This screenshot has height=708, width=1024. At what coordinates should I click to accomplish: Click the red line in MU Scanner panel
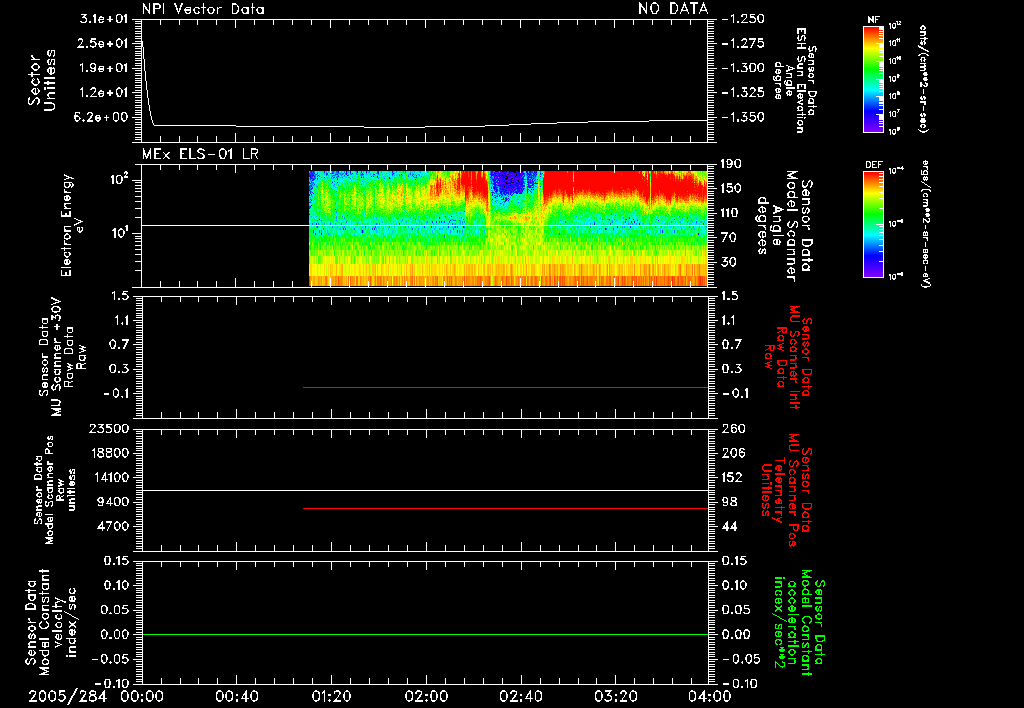505,387
